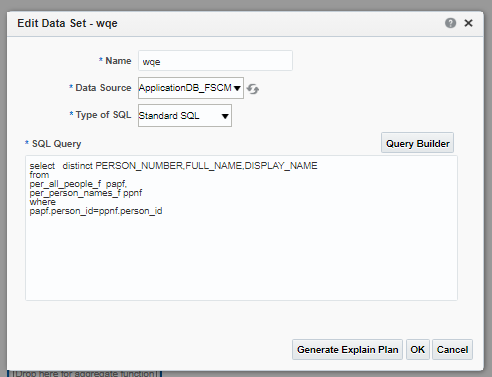The width and height of the screenshot is (492, 377).
Task: Open the Data Source dropdown
Action: pos(191,88)
